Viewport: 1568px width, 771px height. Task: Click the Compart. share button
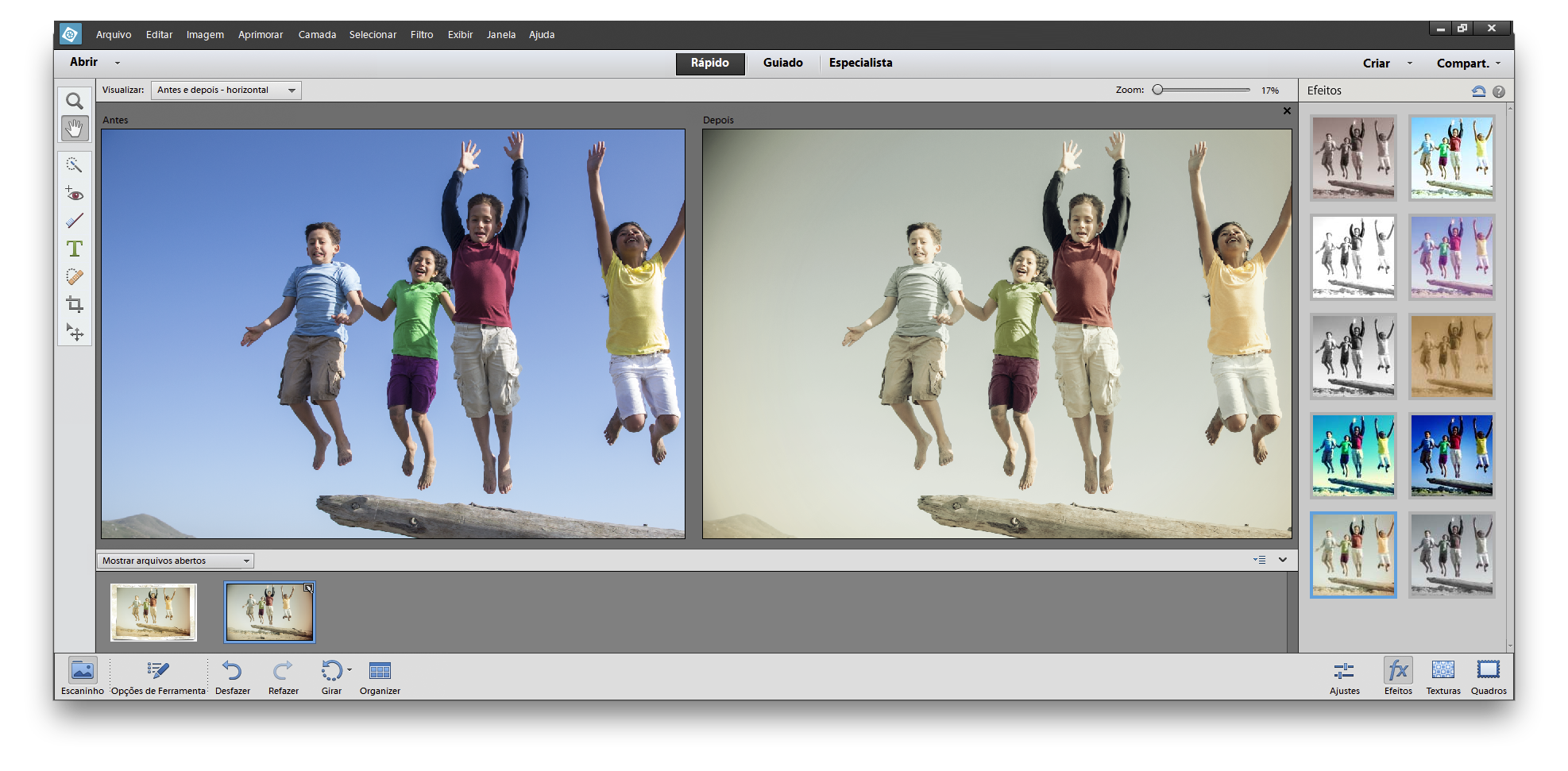coord(1462,64)
